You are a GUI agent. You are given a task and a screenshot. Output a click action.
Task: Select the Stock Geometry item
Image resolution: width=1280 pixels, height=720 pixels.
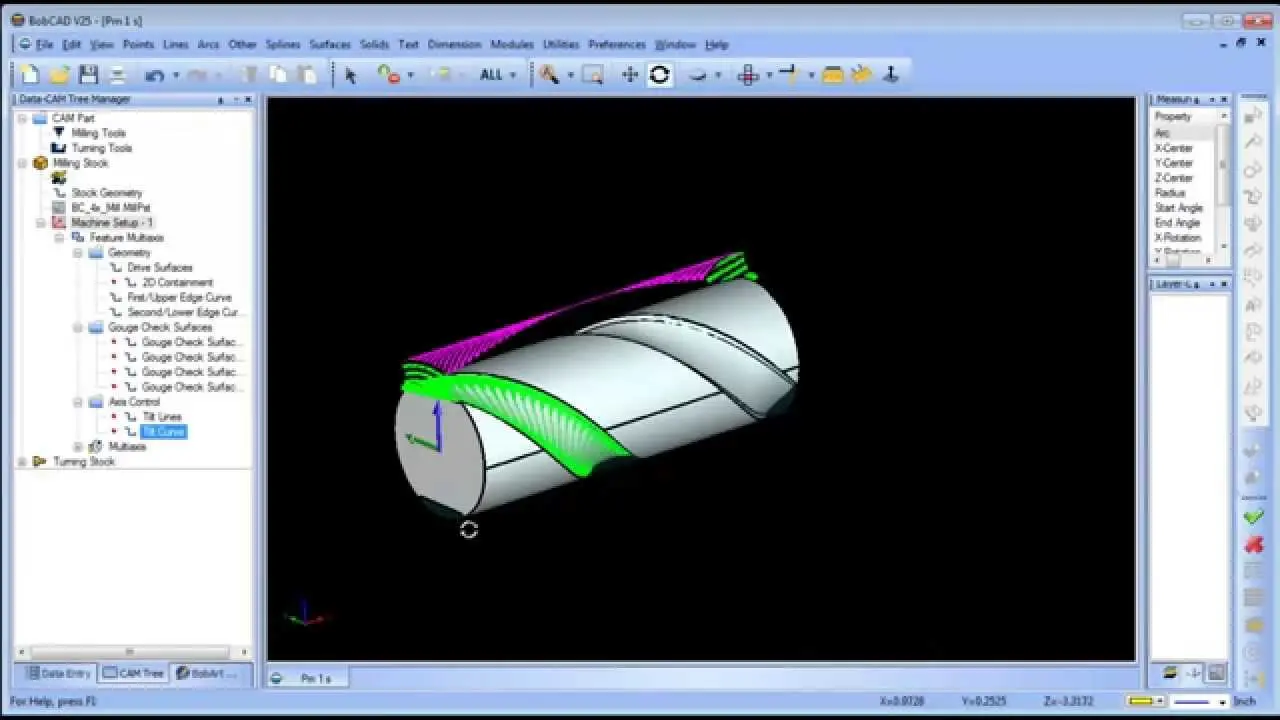coord(107,193)
